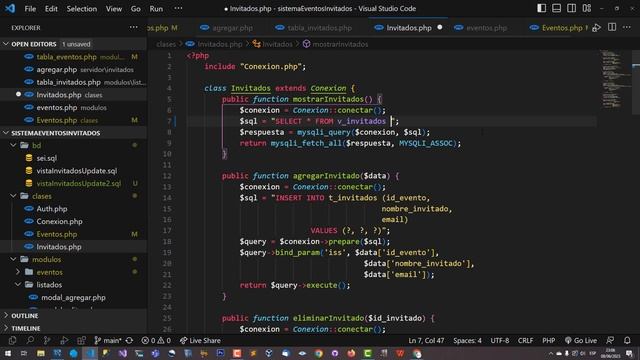Screen dimensions: 640x360
Task: Click the Run or Debug icon in editor toolbar
Action: point(597,28)
